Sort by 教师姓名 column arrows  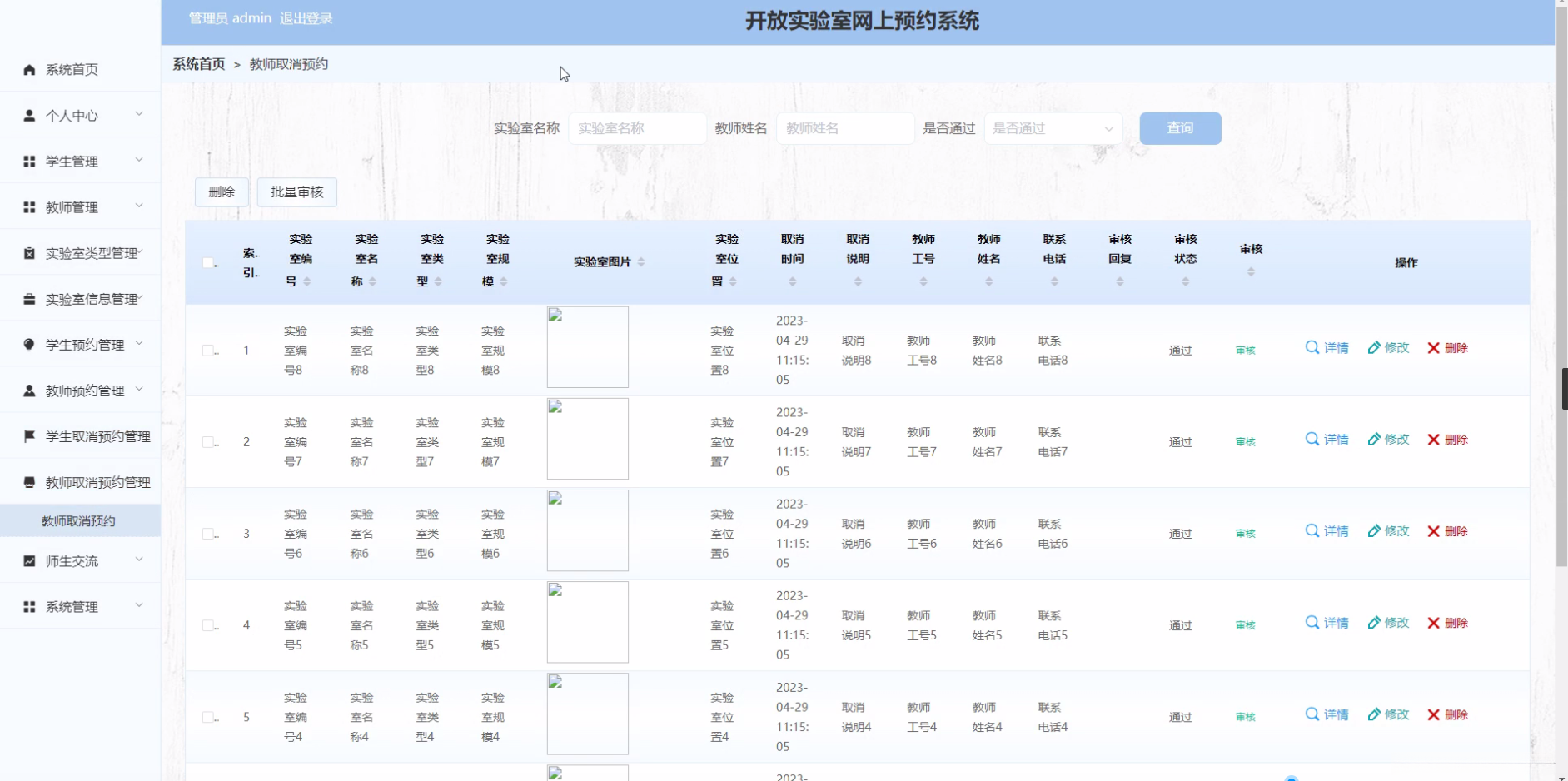989,282
